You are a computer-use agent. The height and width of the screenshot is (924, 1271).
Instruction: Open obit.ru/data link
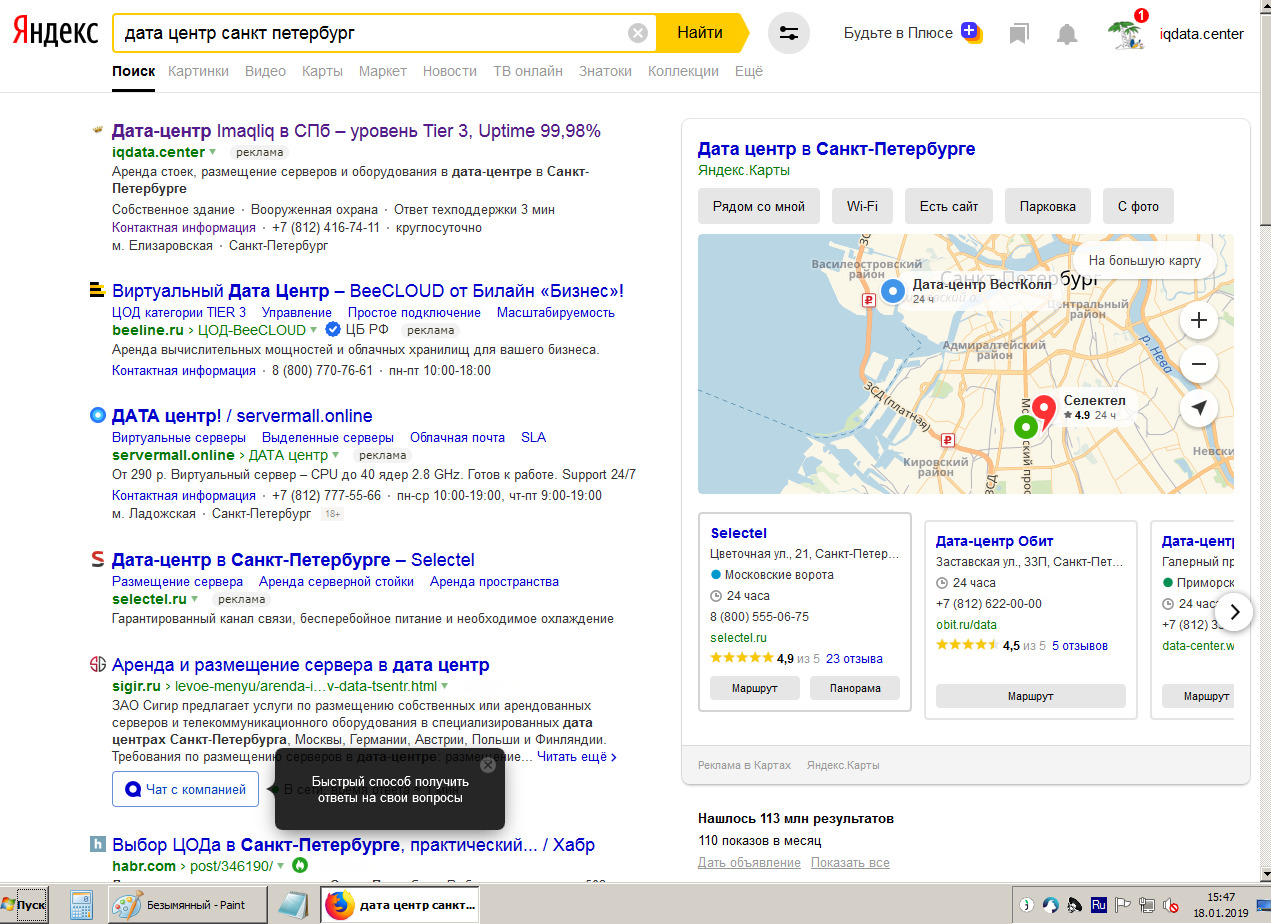coord(966,625)
